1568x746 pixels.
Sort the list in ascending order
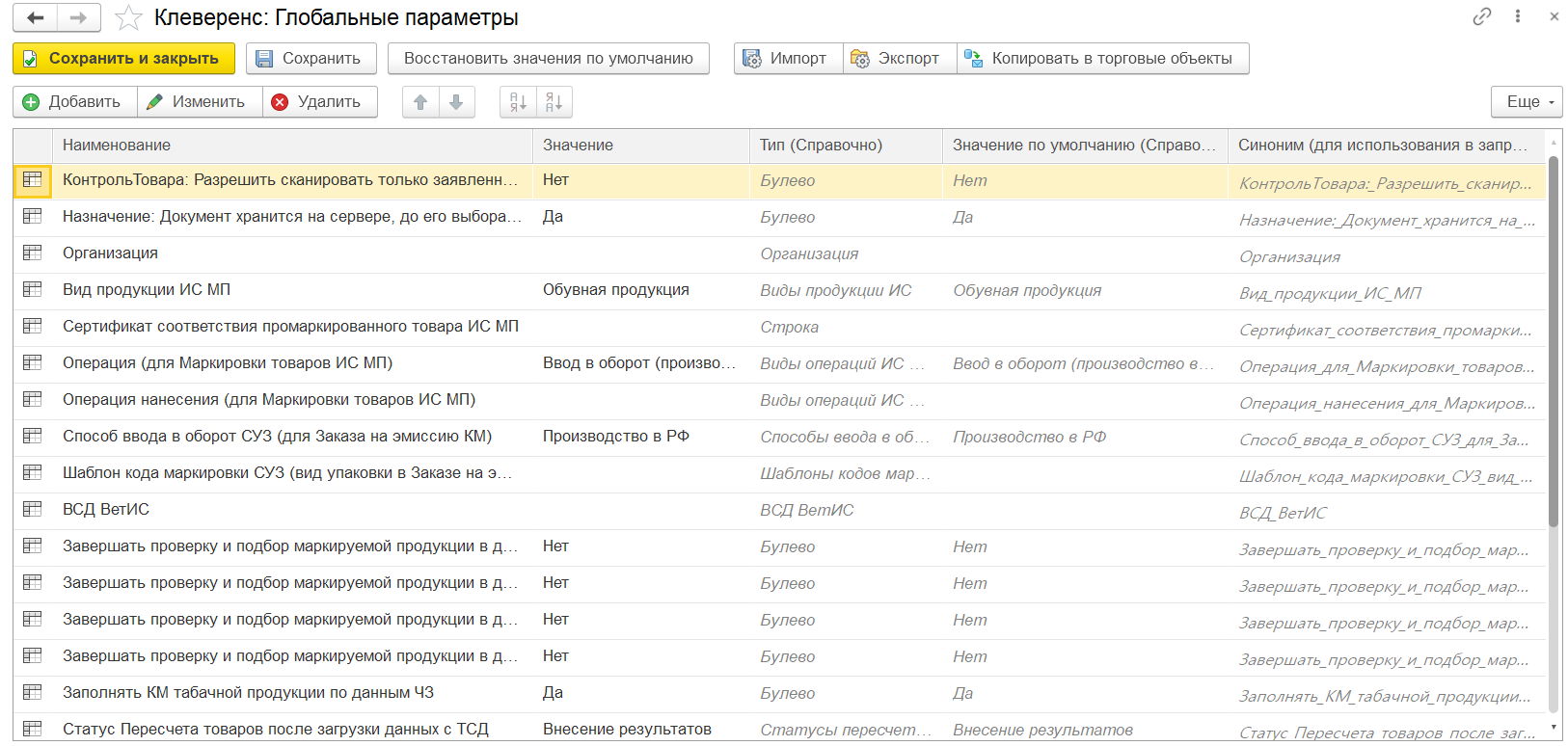click(x=518, y=102)
